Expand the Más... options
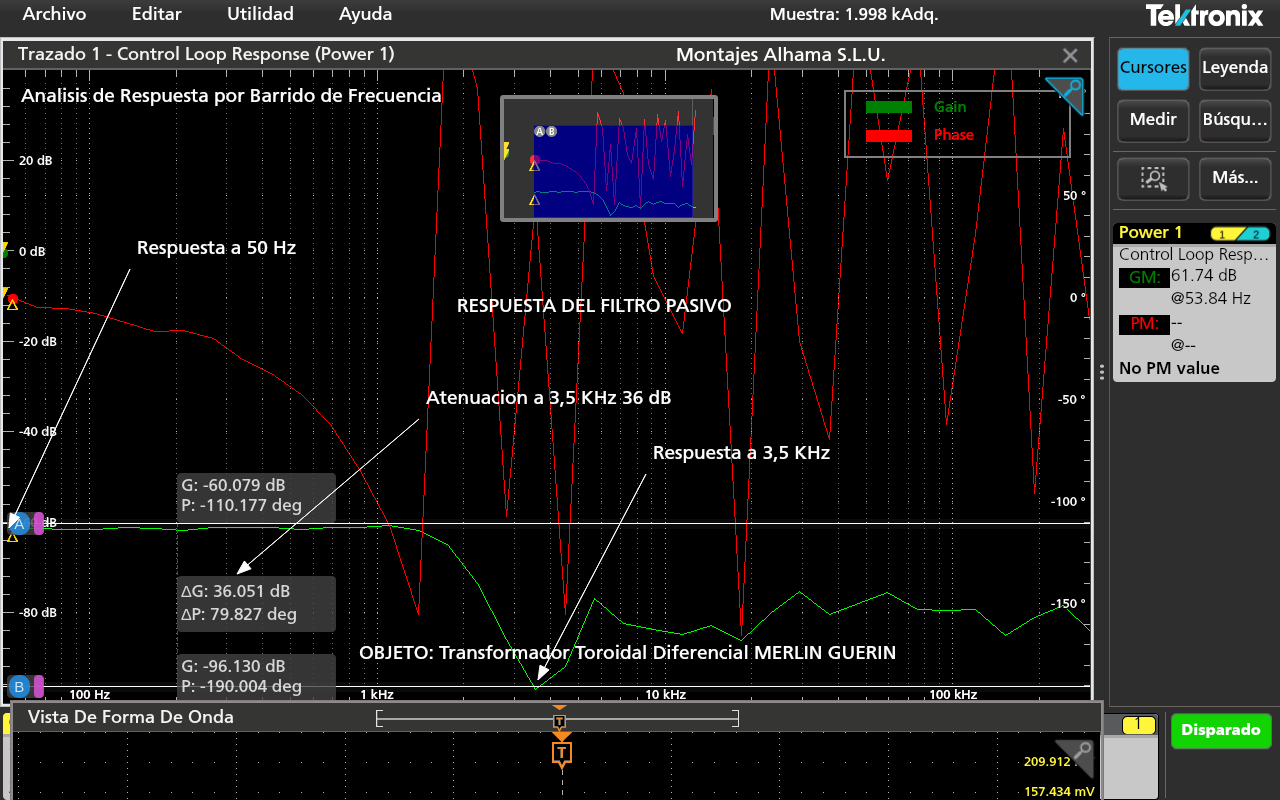The height and width of the screenshot is (800, 1280). tap(1234, 179)
